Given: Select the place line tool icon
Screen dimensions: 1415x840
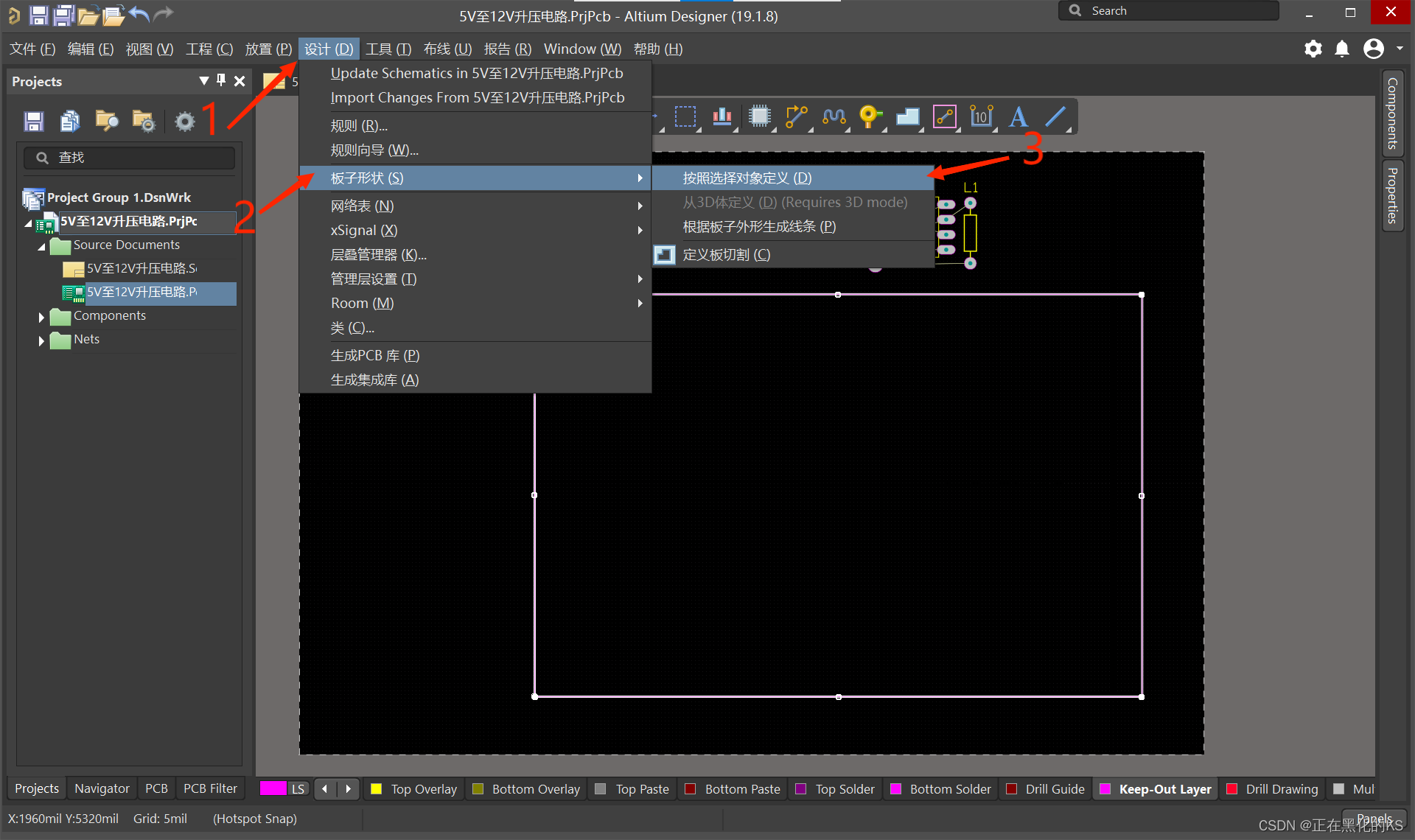Looking at the screenshot, I should point(1055,116).
